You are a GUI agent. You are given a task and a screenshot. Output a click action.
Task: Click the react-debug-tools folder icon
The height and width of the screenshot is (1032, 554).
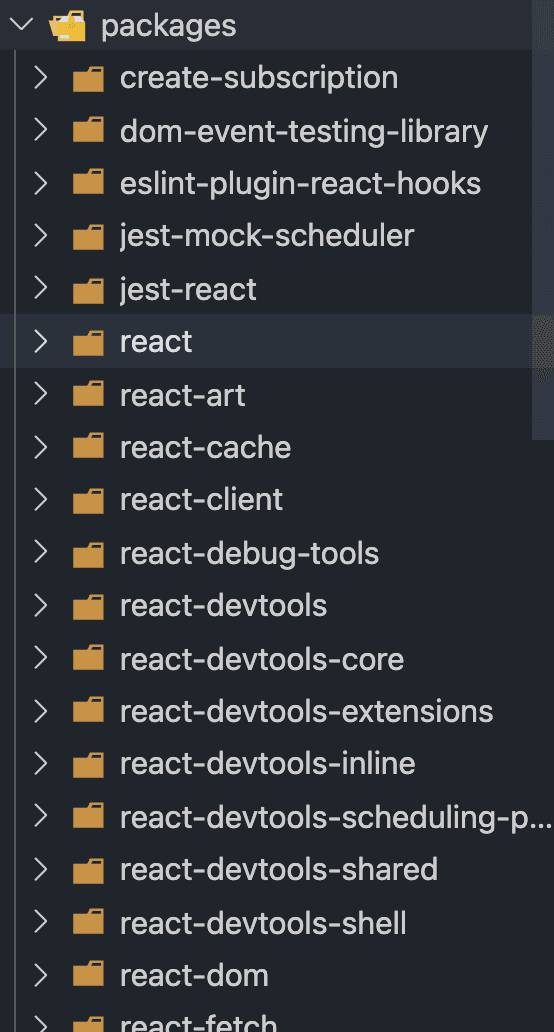88,554
